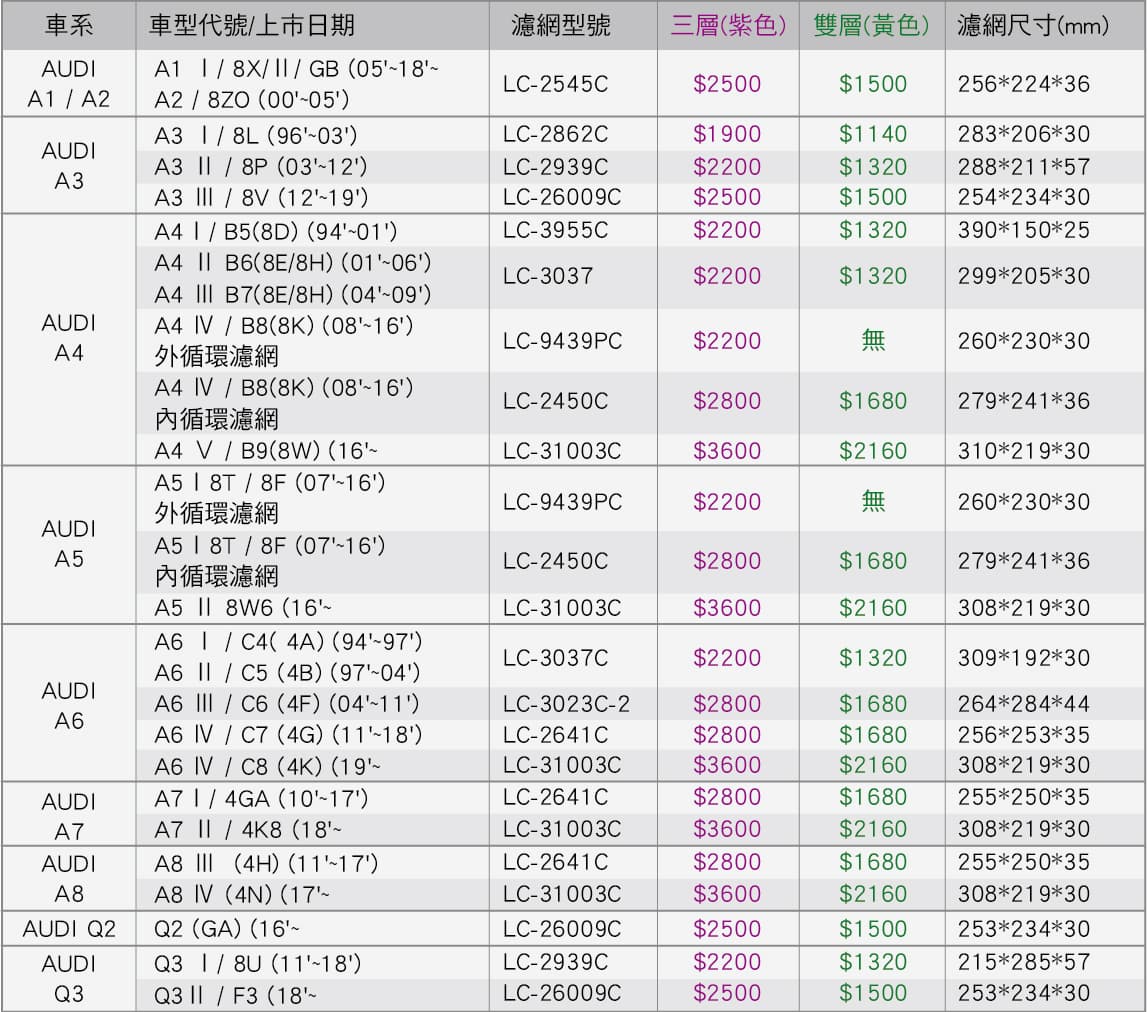Select row A6 III / C6 (4F) (04'~11')
Image resolution: width=1147 pixels, height=1012 pixels.
(x=287, y=704)
